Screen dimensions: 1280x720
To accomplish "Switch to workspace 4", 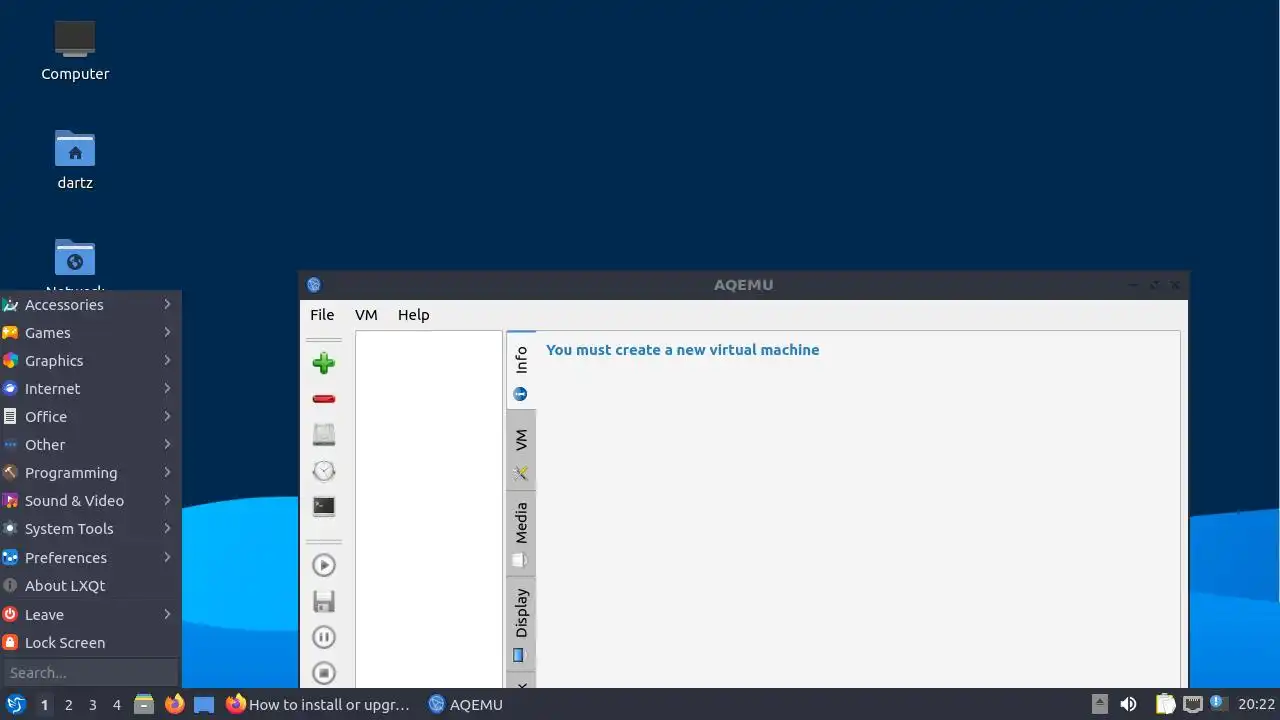I will (x=116, y=705).
